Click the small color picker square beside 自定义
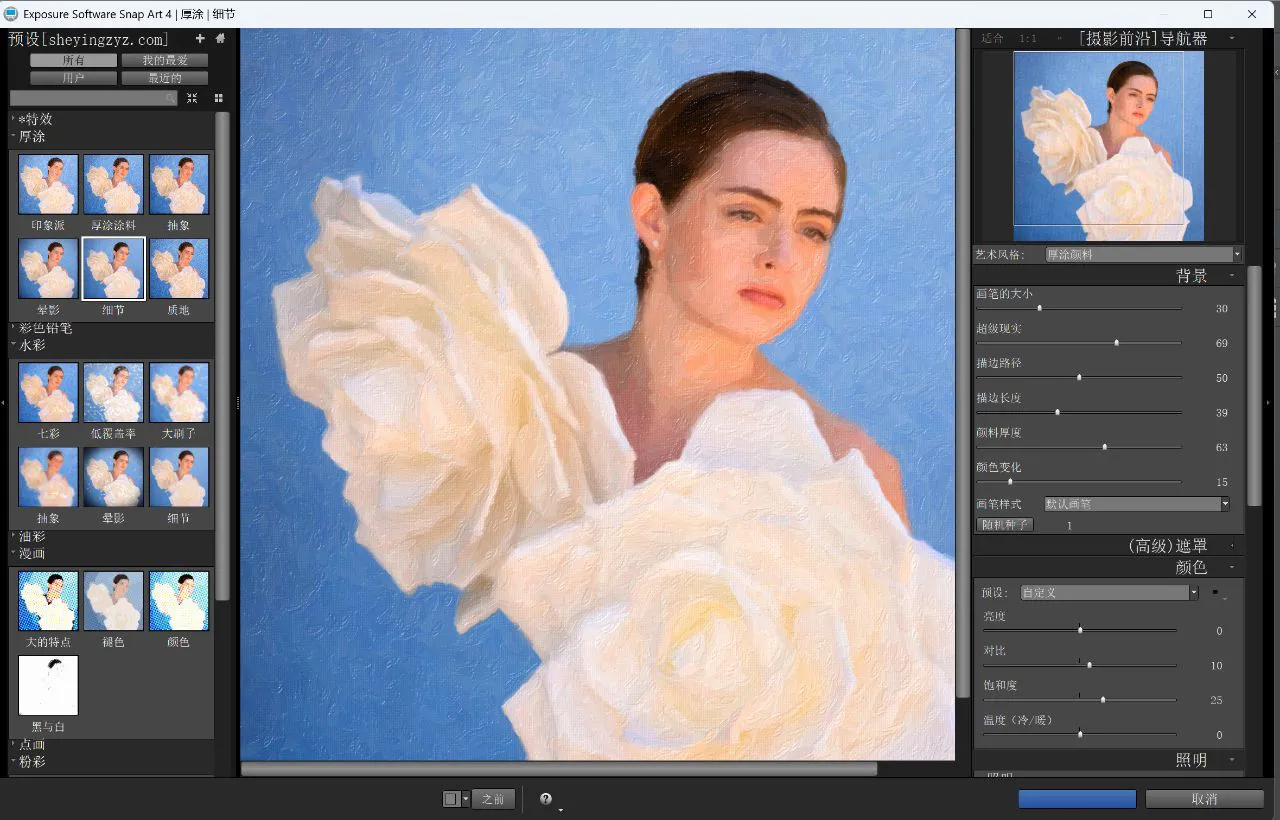The image size is (1280, 820). 1215,592
